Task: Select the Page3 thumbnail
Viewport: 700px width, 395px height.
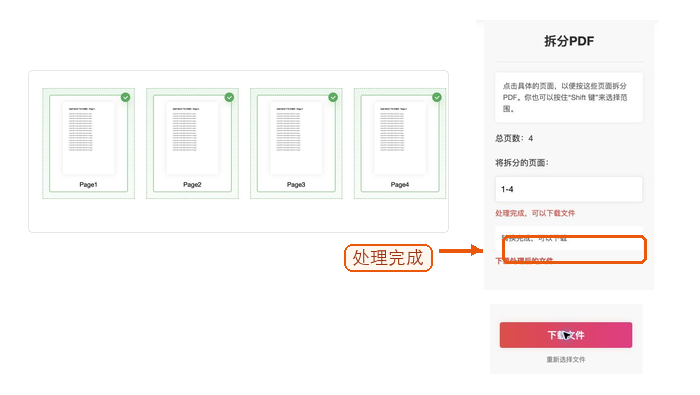Action: pos(296,143)
